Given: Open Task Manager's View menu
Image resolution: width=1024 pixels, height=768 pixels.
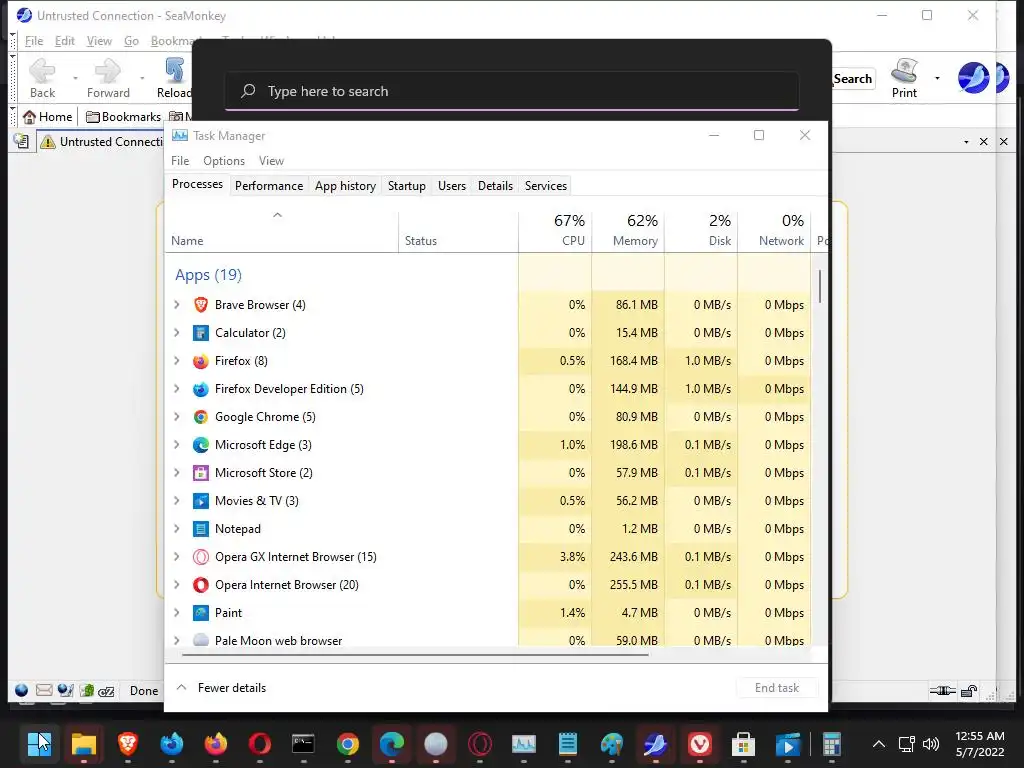Looking at the screenshot, I should pyautogui.click(x=271, y=161).
